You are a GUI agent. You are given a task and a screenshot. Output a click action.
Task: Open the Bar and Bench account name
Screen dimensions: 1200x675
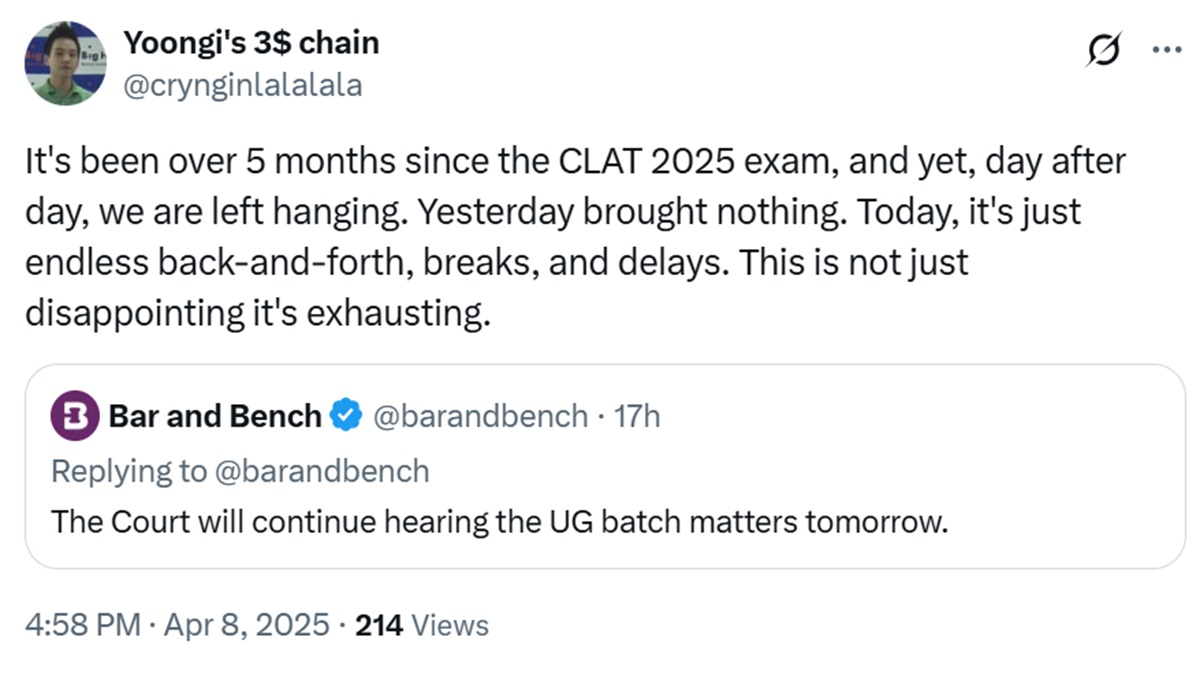(215, 416)
